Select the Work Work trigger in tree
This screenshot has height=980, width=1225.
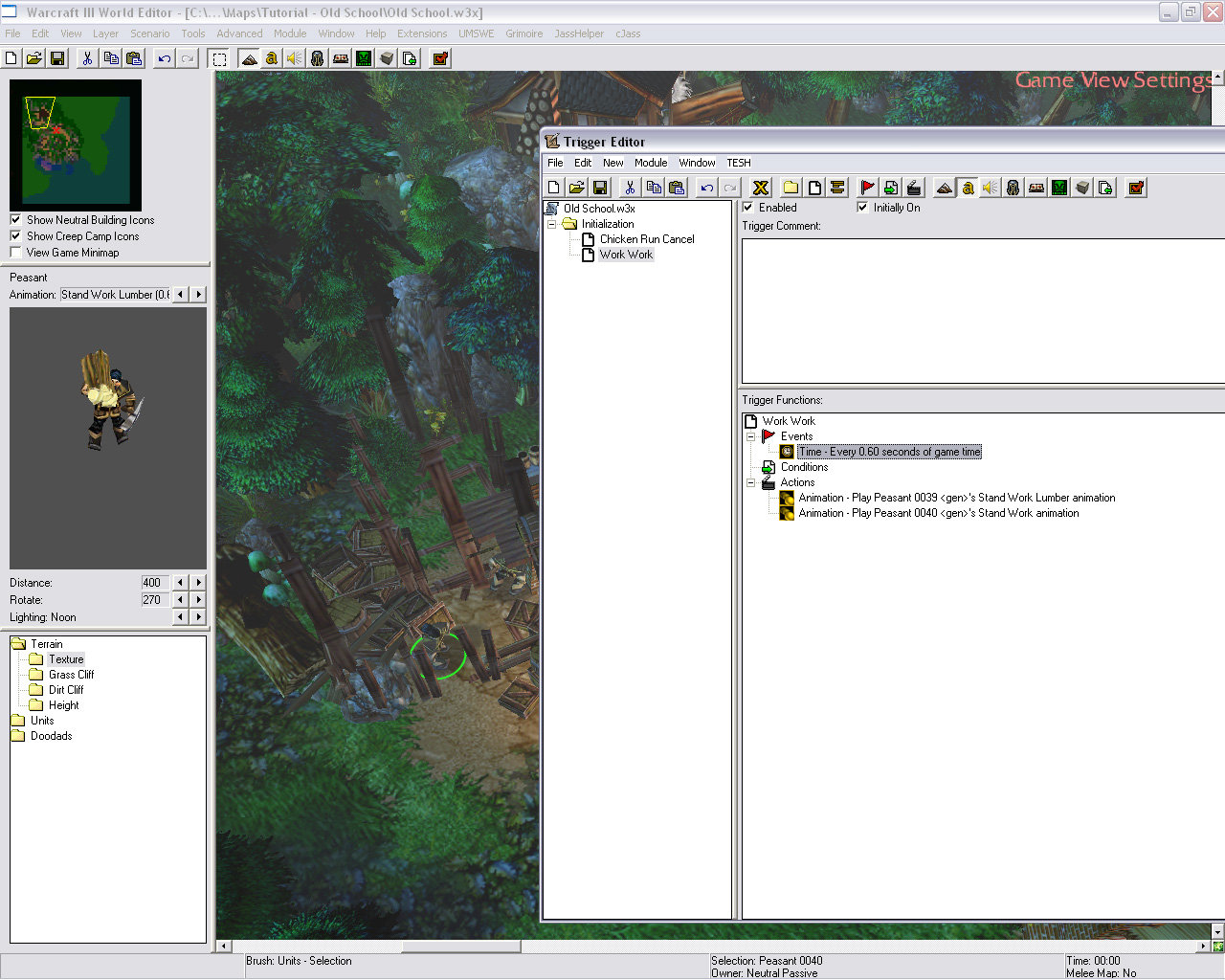626,255
